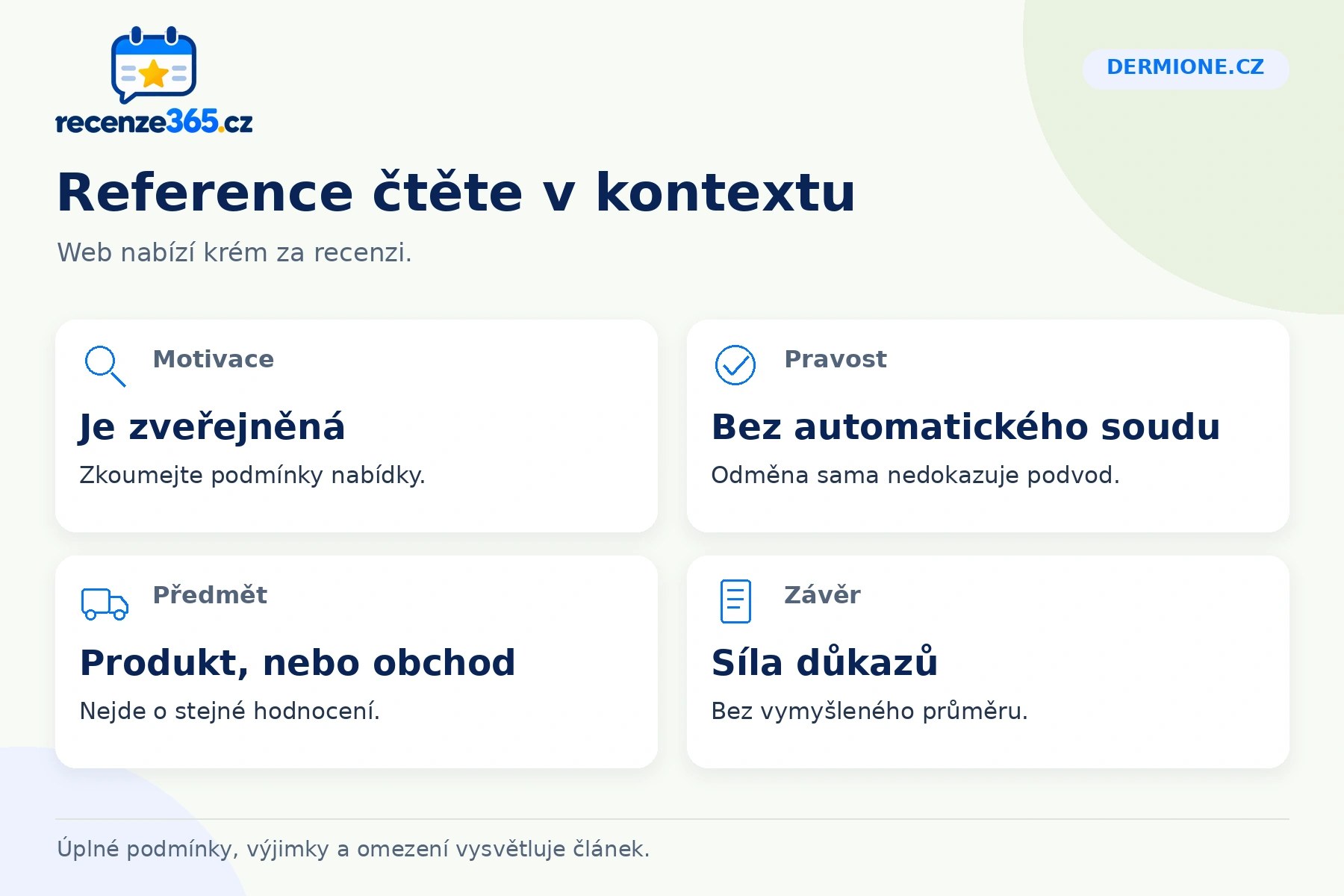Click the 'Je zveřejněná' card title
1344x896 pixels.
click(212, 428)
